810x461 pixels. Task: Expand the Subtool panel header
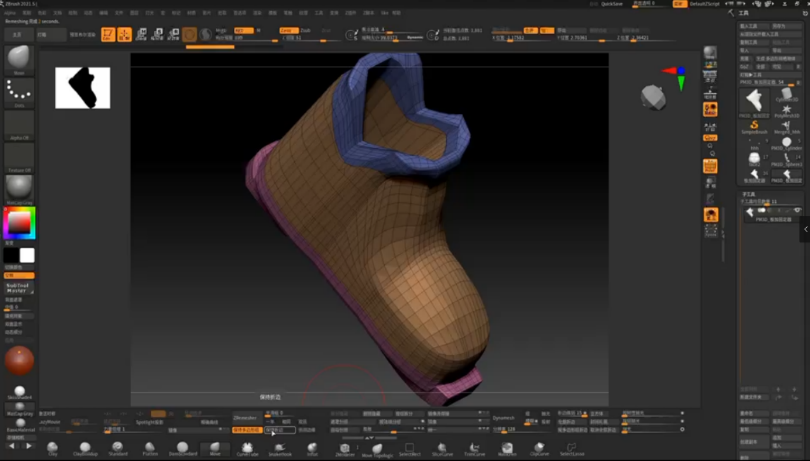pos(750,194)
